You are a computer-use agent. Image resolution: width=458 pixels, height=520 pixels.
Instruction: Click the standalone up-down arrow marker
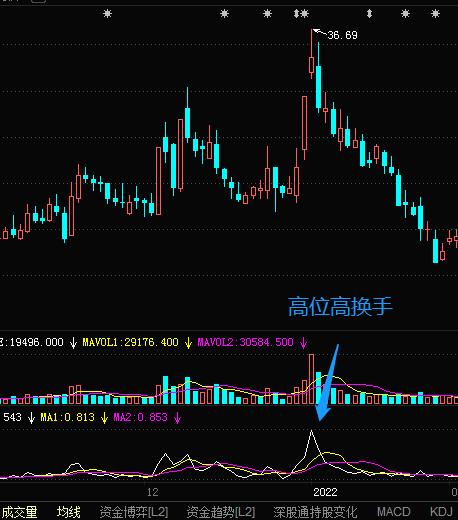369,14
